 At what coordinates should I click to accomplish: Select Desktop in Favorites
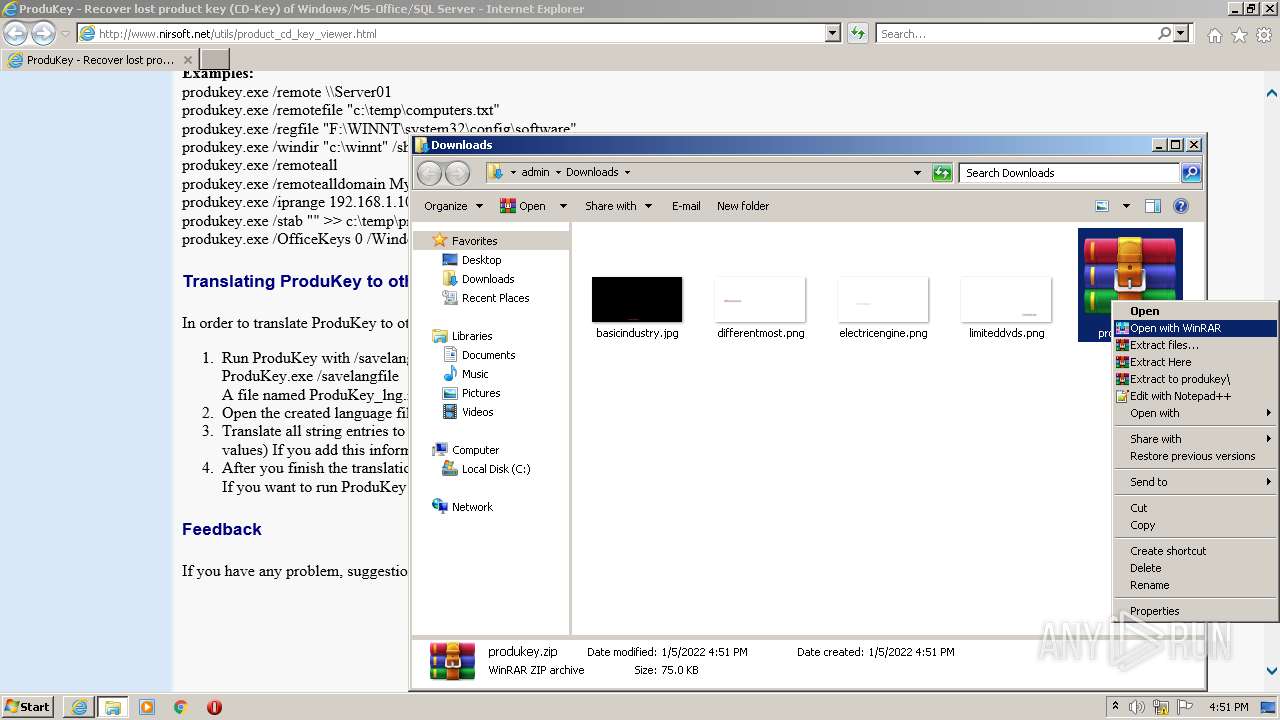481,260
